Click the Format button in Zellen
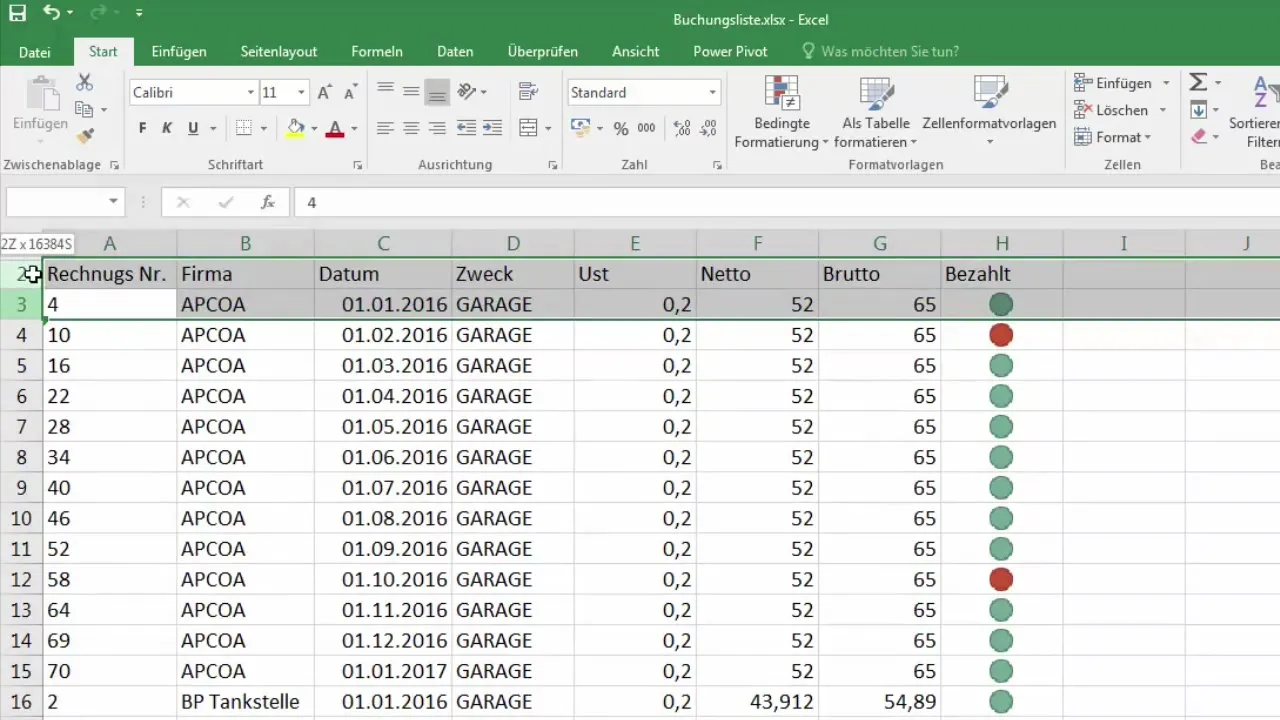Screen dimensions: 1280x720 tap(1112, 137)
